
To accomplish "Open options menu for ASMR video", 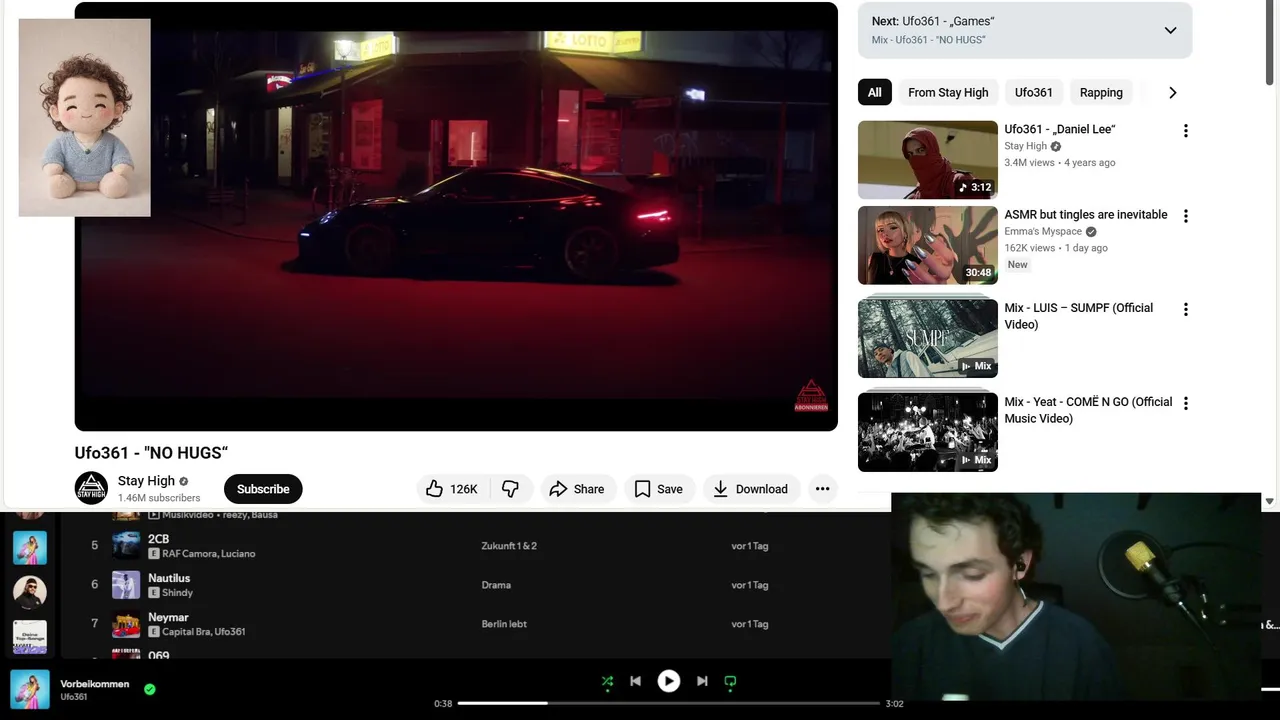I will 1186,216.
